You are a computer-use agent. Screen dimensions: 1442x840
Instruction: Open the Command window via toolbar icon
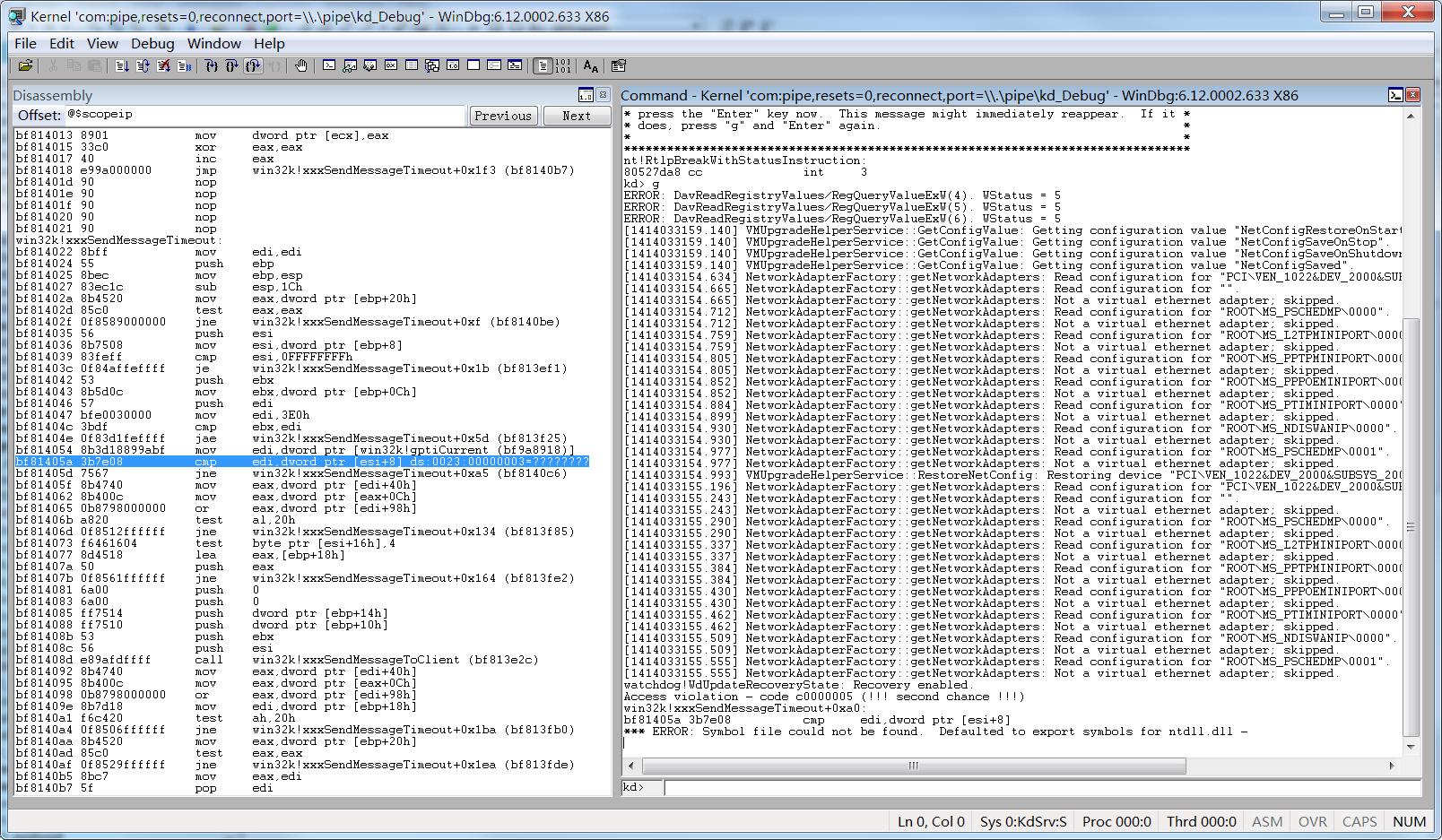[x=329, y=65]
